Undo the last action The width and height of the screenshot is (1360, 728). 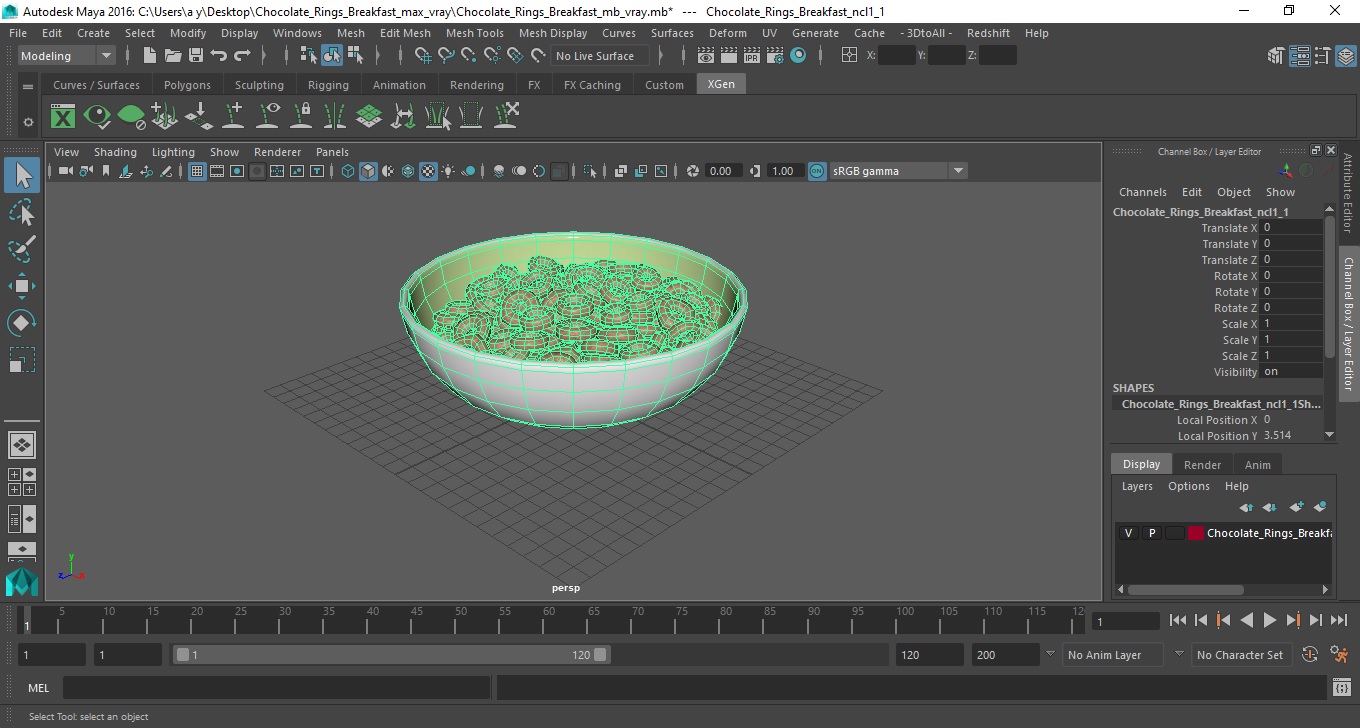pyautogui.click(x=218, y=56)
